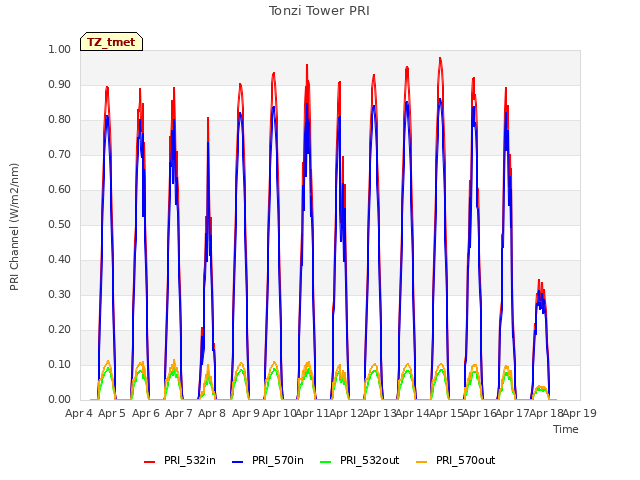This screenshot has height=480, width=640.
Task: Click the TZ_tmet label box
Action: click(111, 42)
